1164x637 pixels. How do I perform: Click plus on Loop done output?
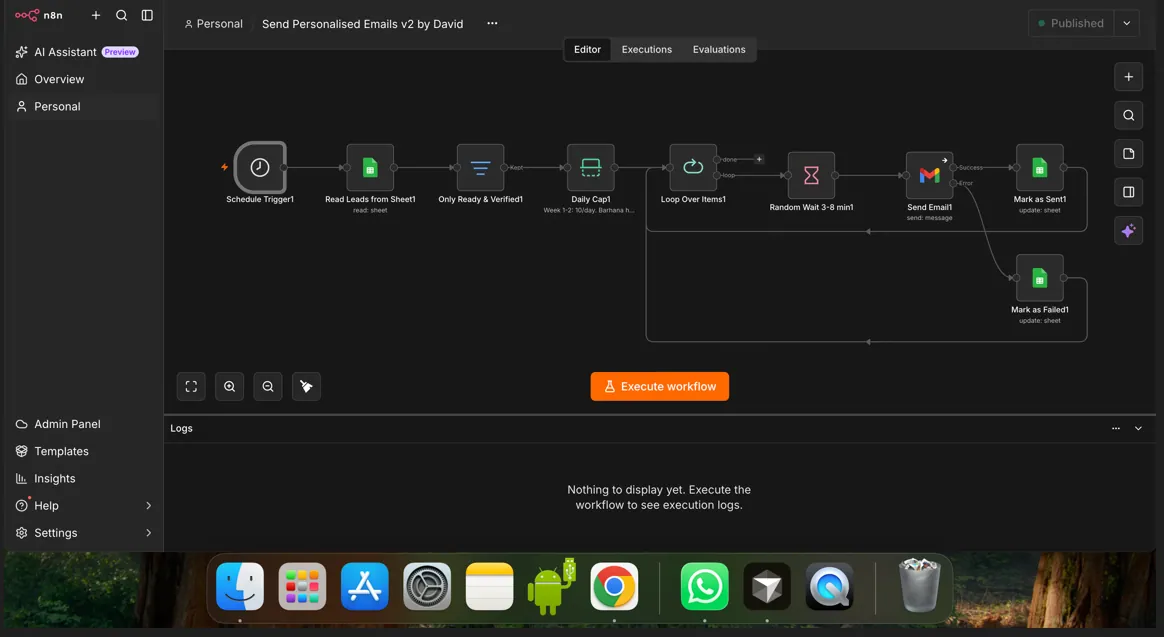pos(759,160)
